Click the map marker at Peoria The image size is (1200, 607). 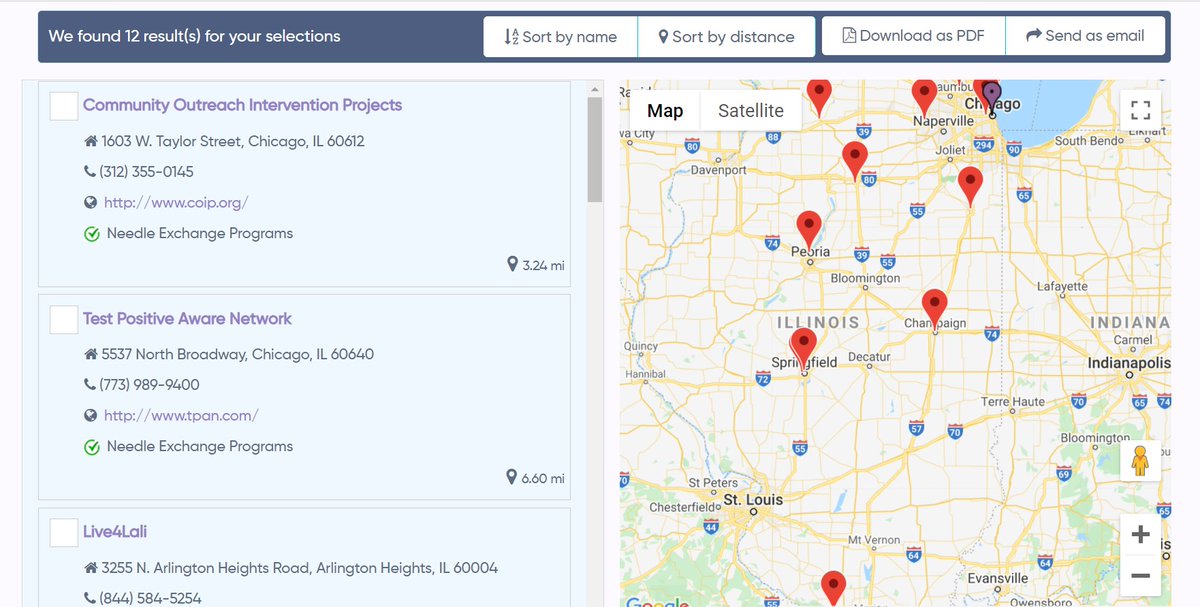click(x=809, y=230)
